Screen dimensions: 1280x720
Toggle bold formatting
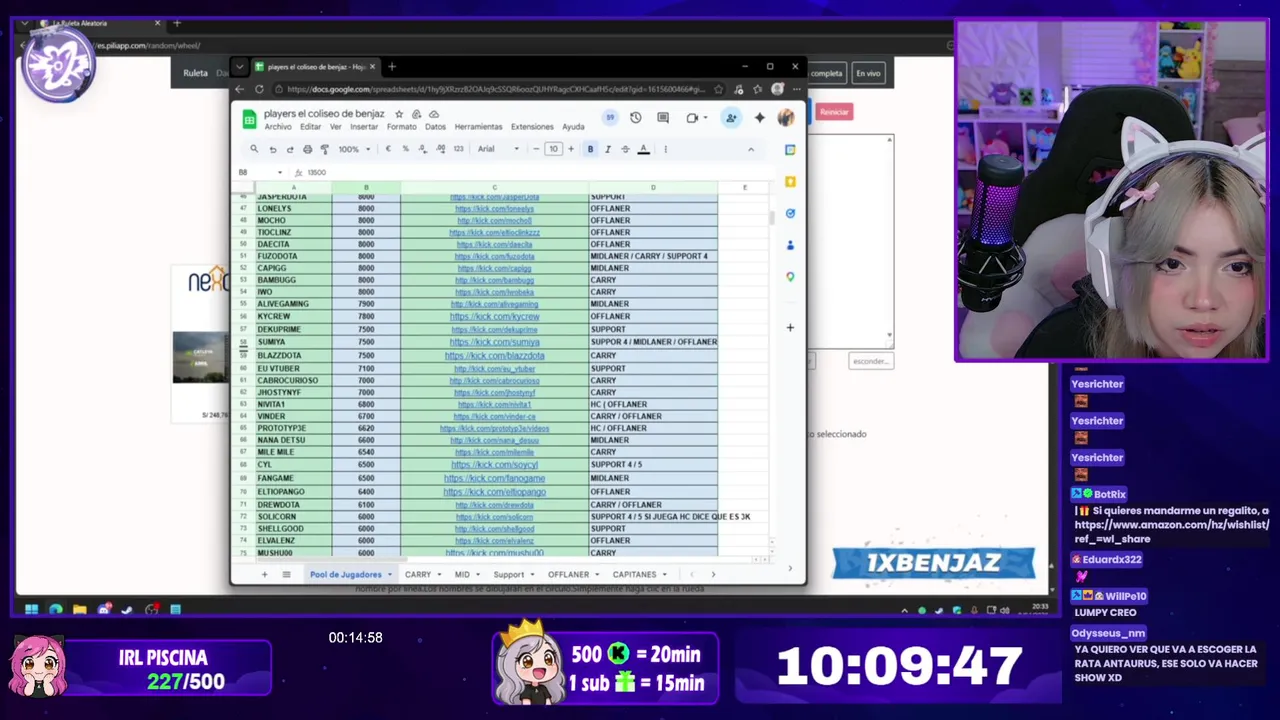[x=590, y=149]
